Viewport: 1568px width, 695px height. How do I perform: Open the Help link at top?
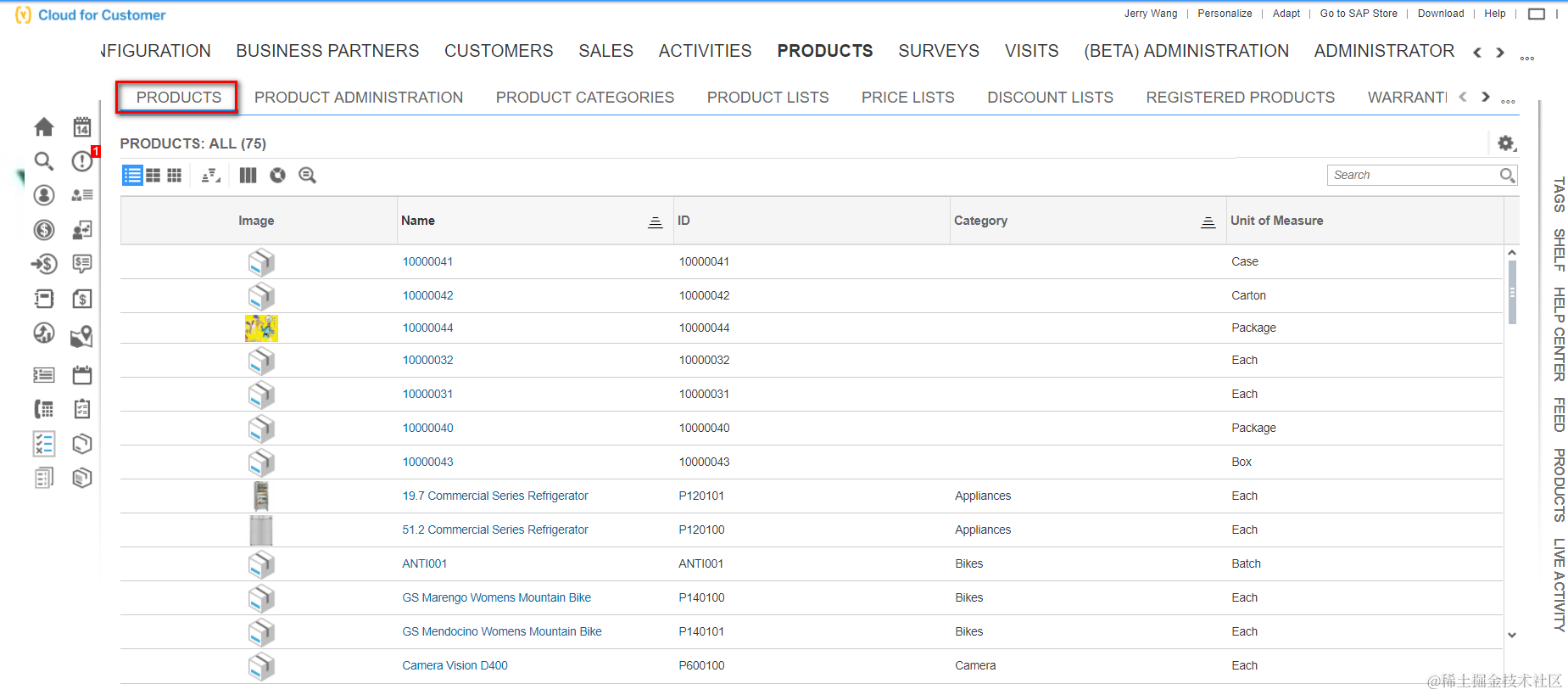tap(1495, 14)
